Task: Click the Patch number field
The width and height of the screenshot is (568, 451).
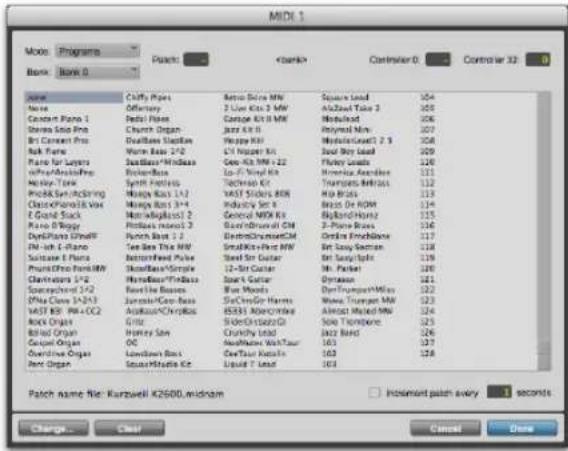Action: 196,60
